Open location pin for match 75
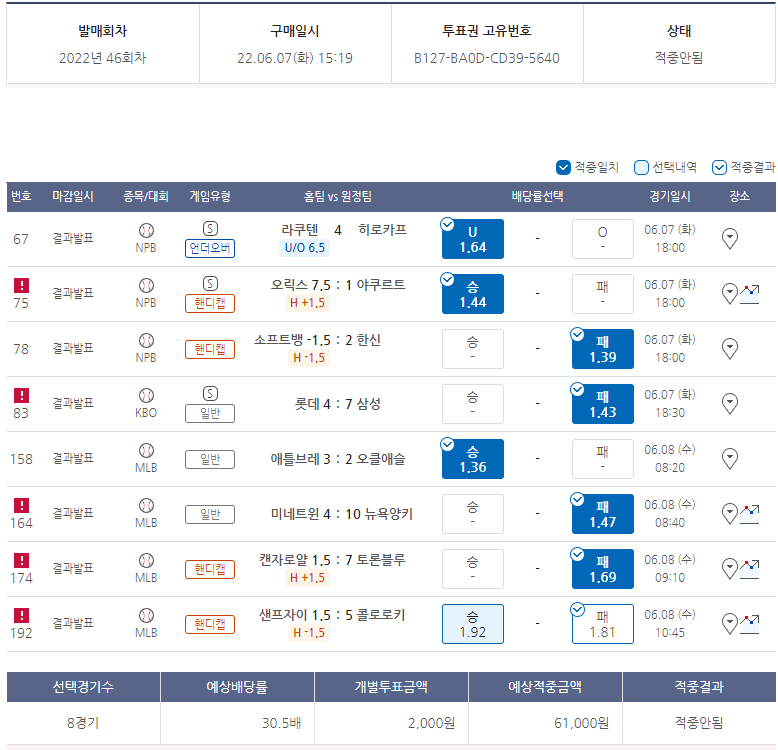Viewport: 778px width, 750px height. (x=729, y=294)
